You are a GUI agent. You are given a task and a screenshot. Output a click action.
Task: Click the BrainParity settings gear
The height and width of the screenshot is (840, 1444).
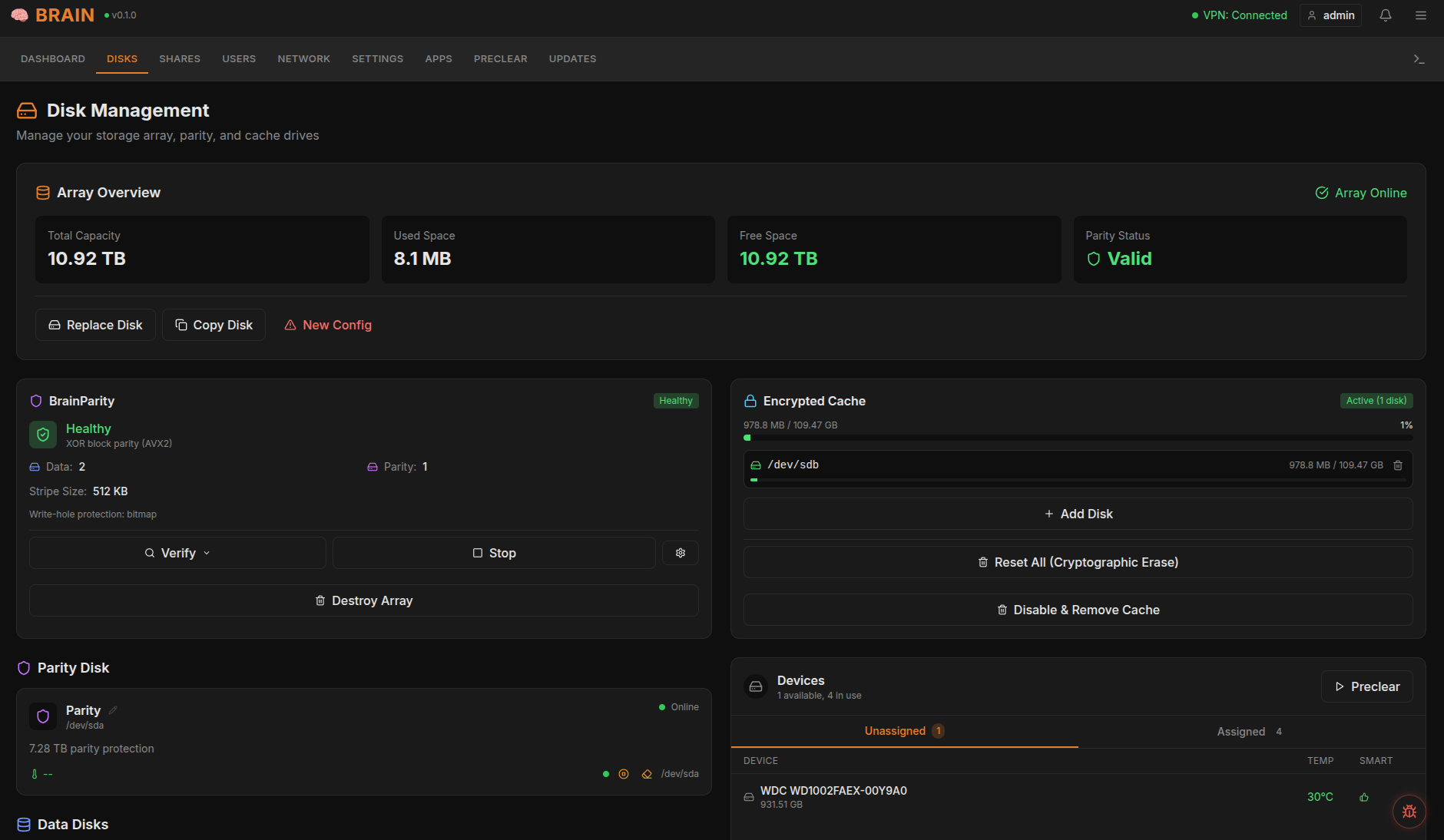680,553
